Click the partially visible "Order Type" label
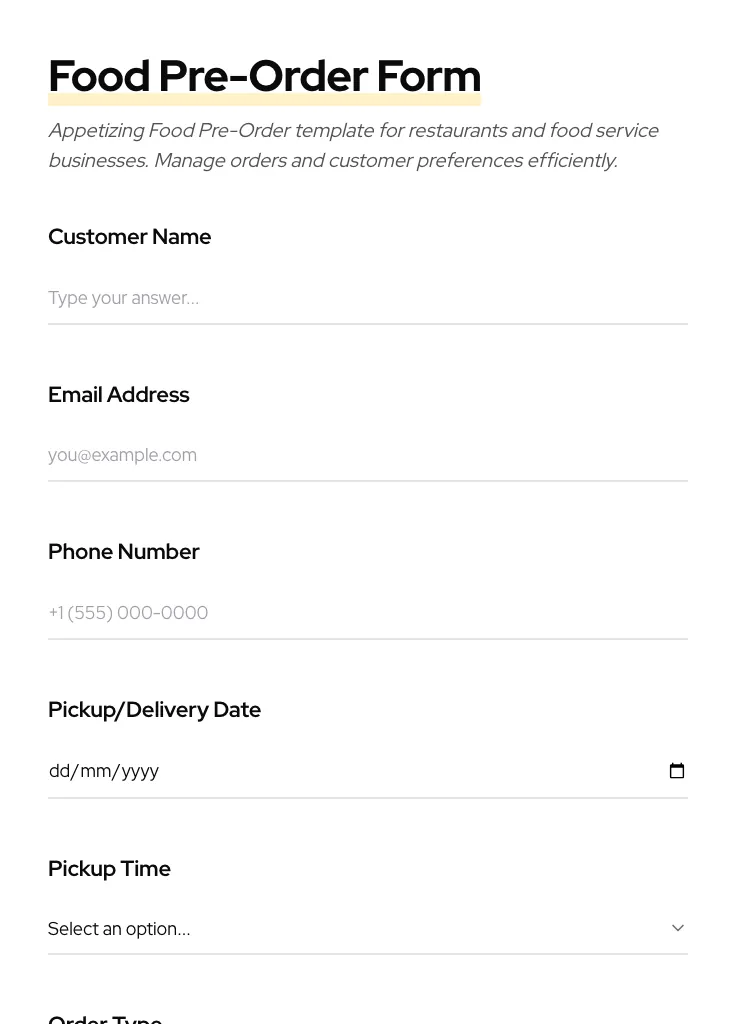Viewport: 736px width, 1024px height. tap(105, 1018)
